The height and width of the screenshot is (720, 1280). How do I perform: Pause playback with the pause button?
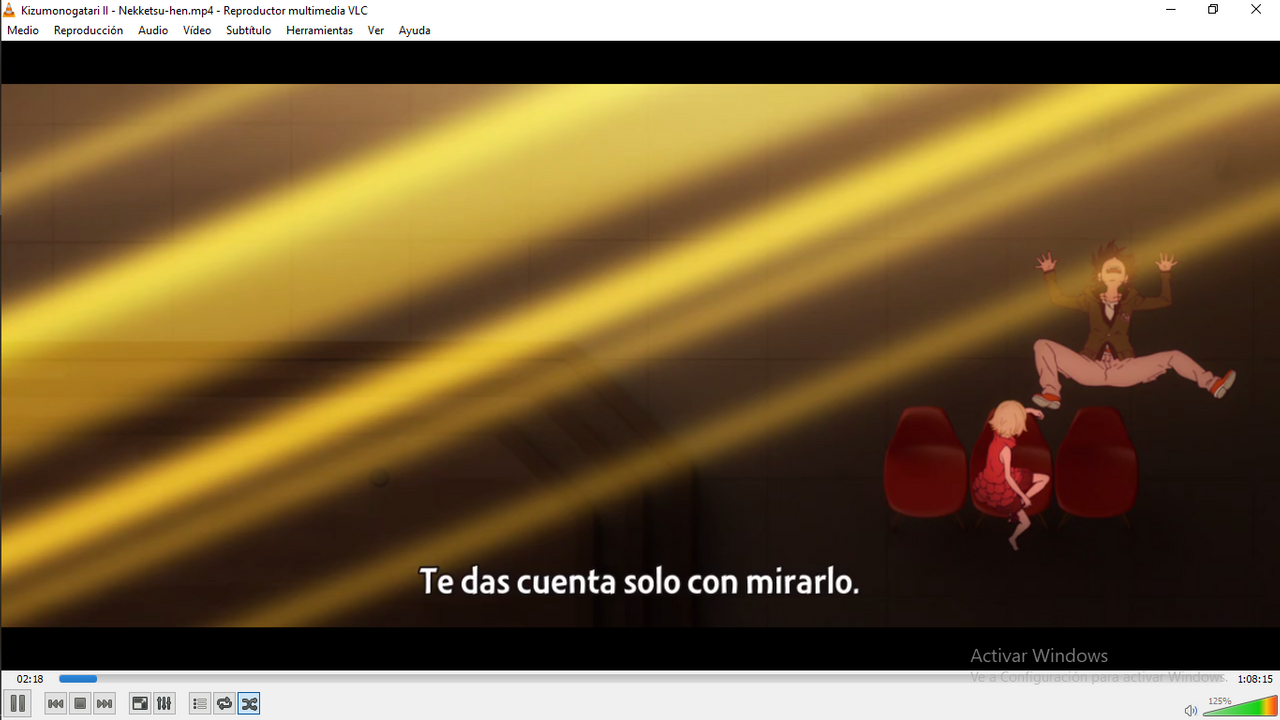[x=17, y=704]
